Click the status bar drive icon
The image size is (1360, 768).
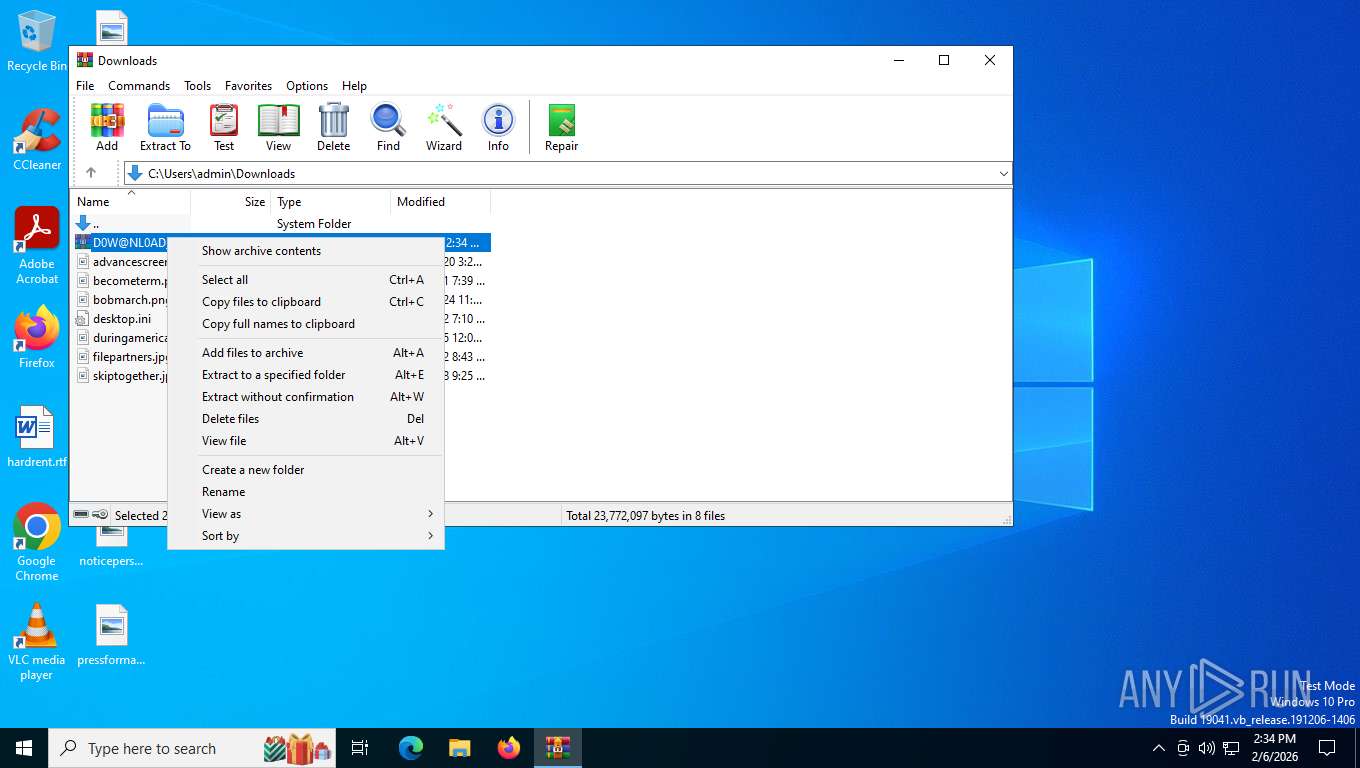tap(81, 515)
